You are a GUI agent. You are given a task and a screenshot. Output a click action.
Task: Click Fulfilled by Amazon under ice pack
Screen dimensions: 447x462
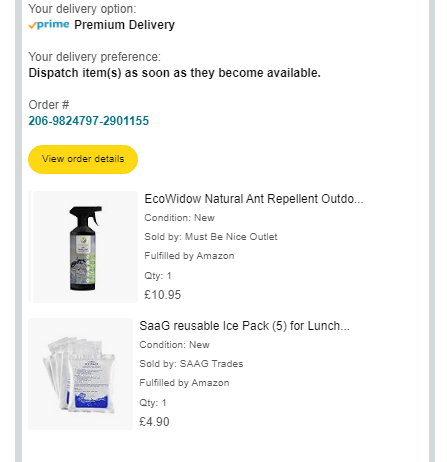184,383
